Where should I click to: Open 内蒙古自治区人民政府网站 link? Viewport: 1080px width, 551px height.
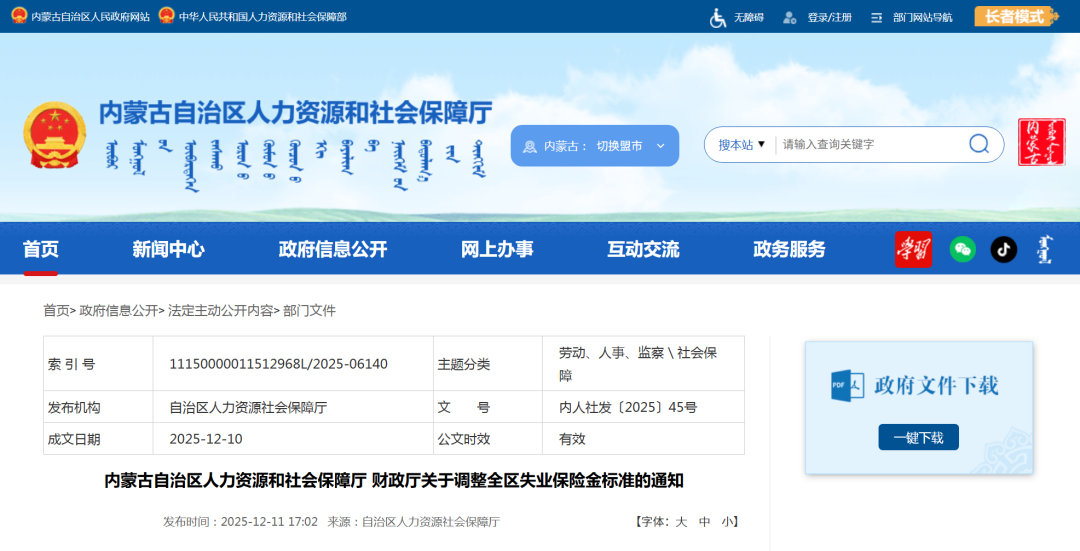click(x=90, y=17)
